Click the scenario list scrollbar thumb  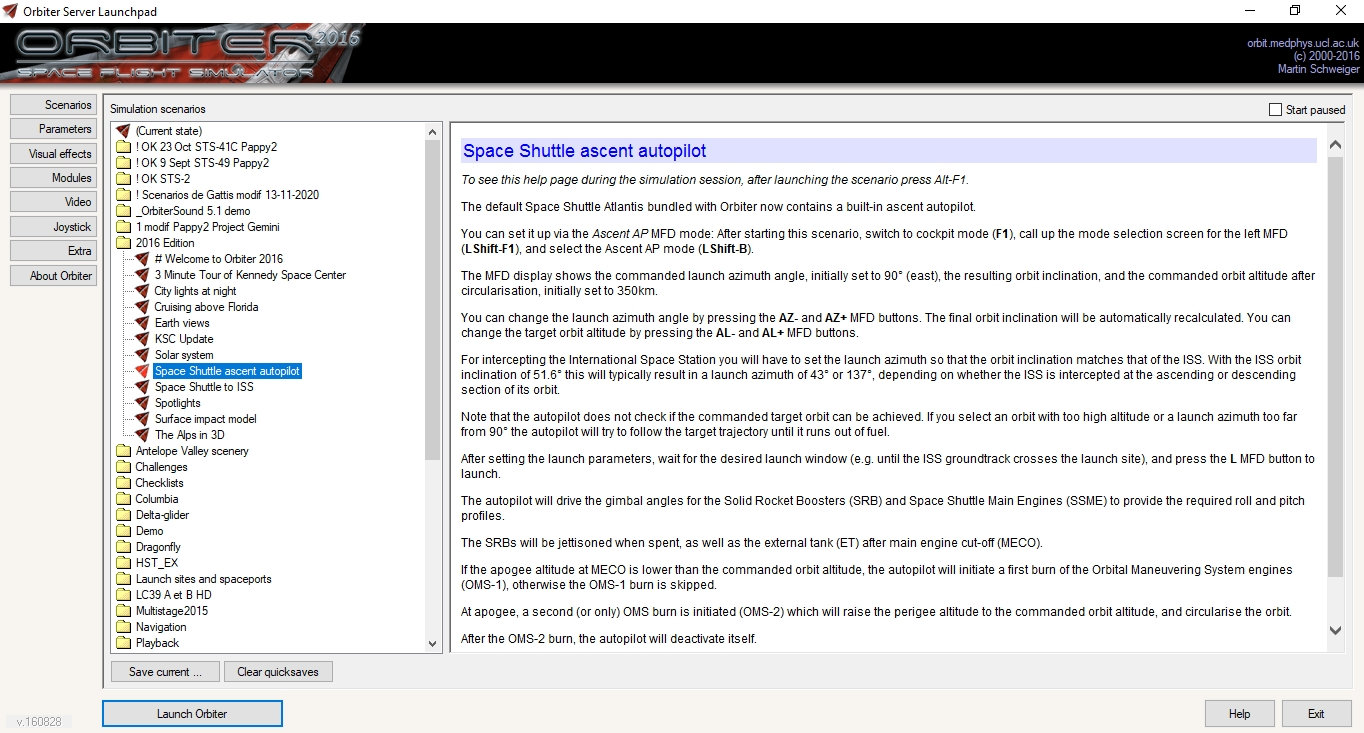pyautogui.click(x=433, y=299)
